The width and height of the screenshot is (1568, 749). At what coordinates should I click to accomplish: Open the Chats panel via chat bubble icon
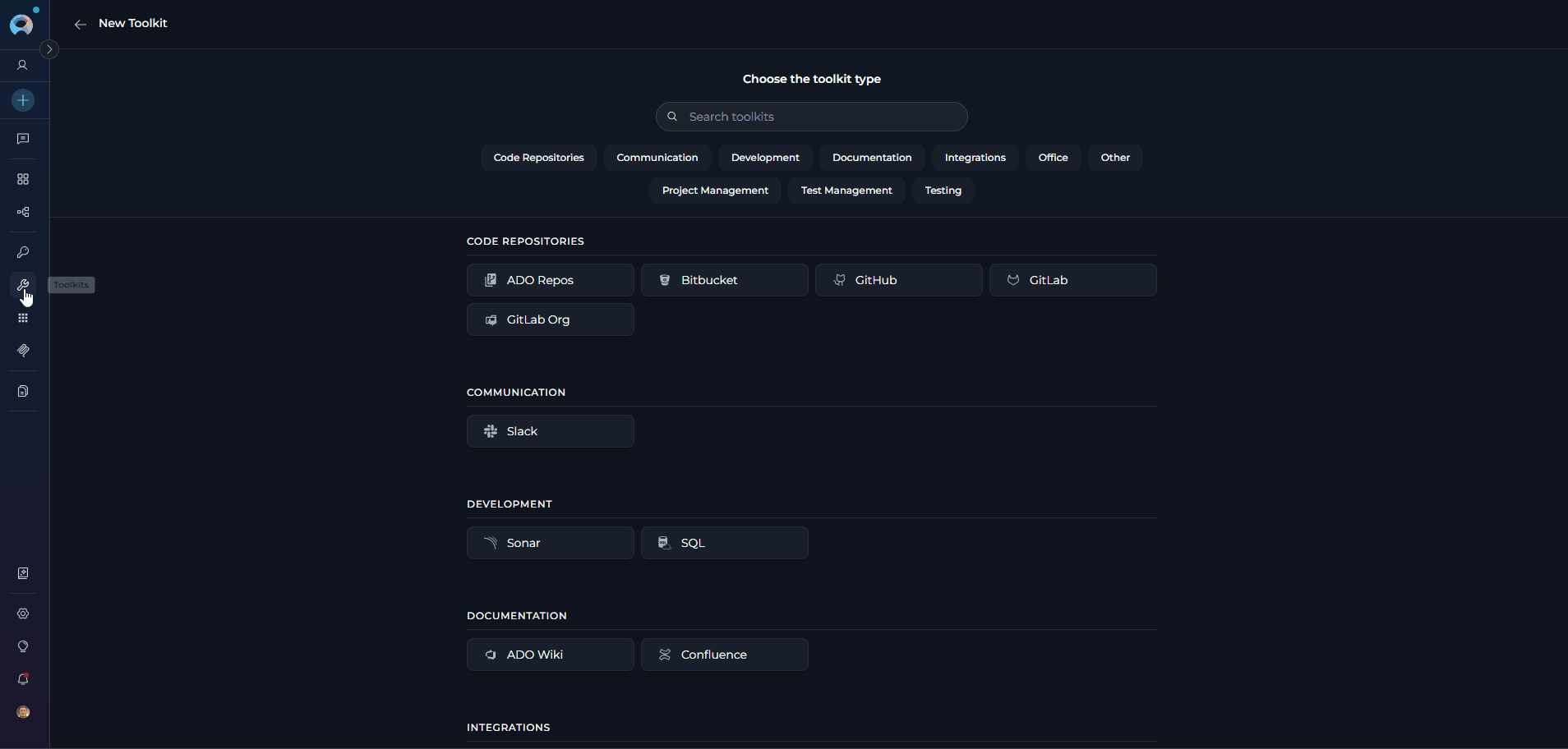[x=22, y=138]
